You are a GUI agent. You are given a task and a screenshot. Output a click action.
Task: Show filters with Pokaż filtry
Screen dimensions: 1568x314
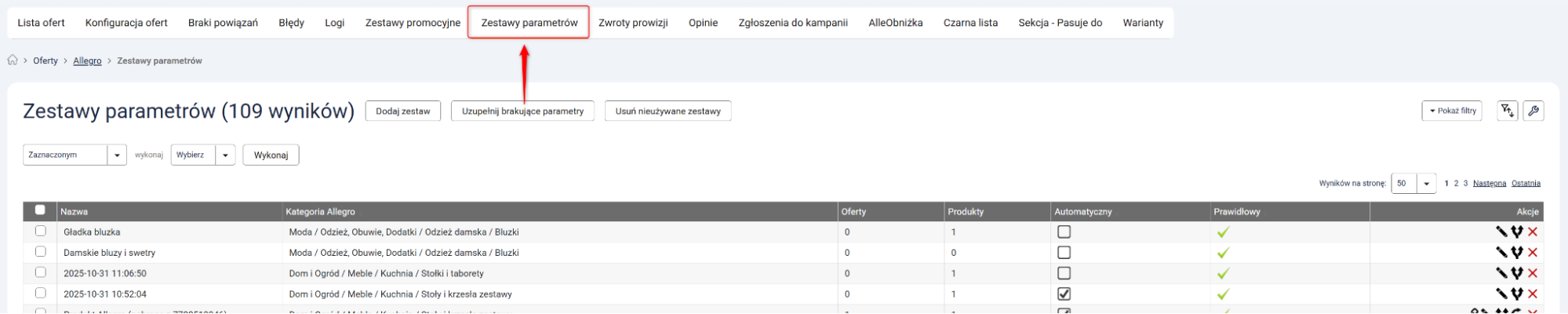(1451, 111)
